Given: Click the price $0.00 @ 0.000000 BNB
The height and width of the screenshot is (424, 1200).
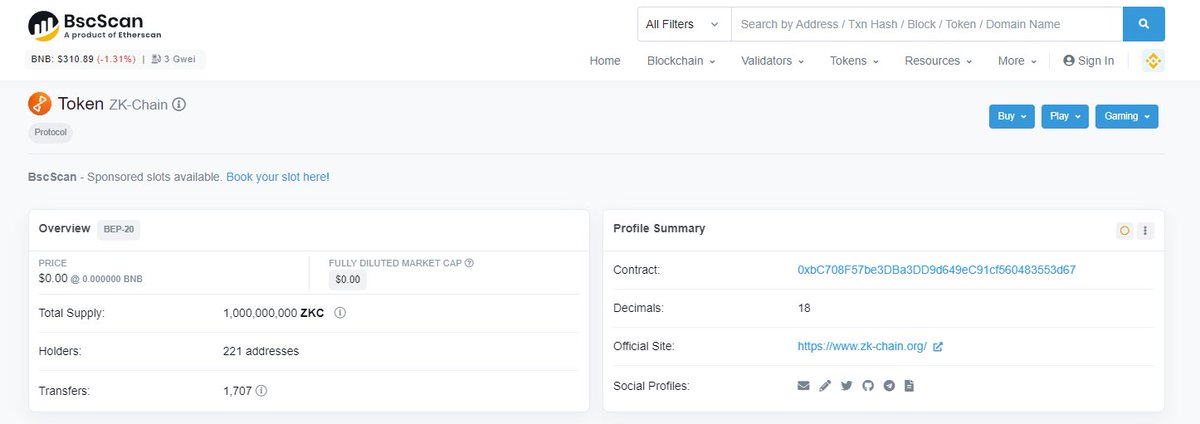Looking at the screenshot, I should (90, 279).
